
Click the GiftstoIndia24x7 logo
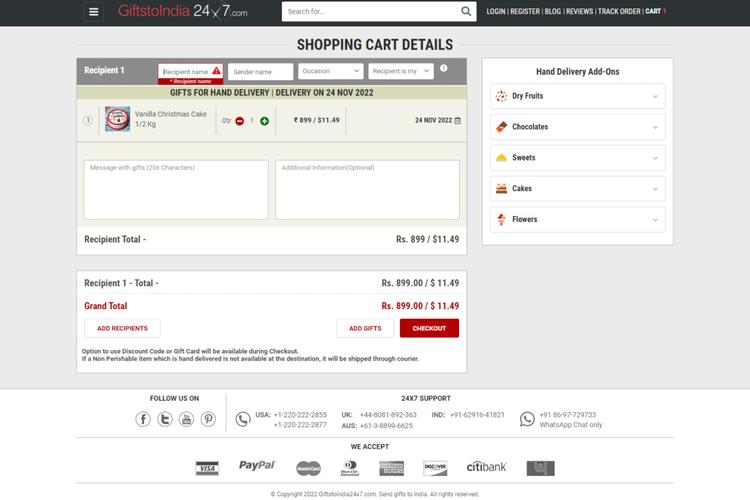click(x=182, y=11)
